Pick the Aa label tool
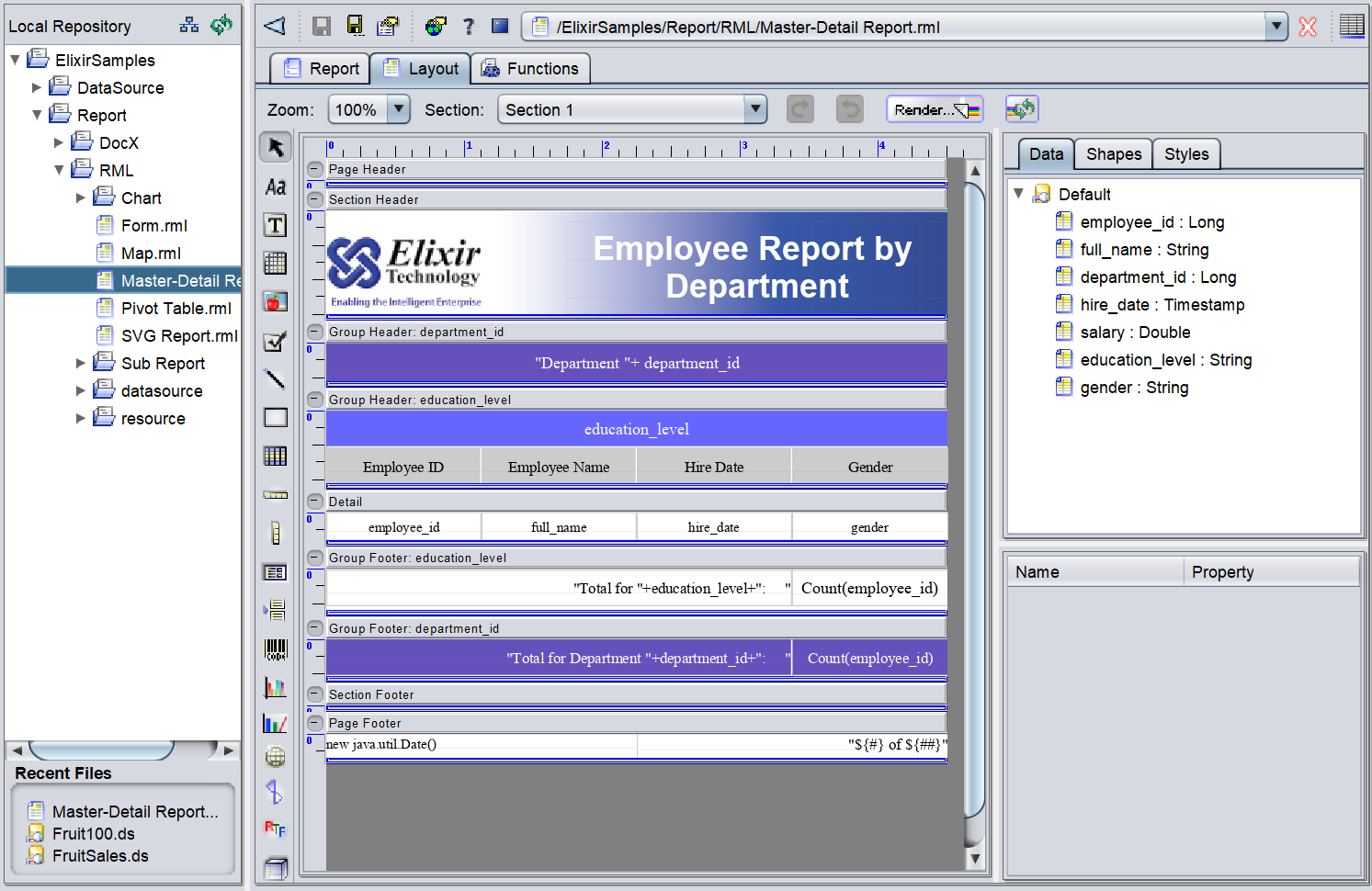Screen dimensions: 1372x891 point(276,186)
